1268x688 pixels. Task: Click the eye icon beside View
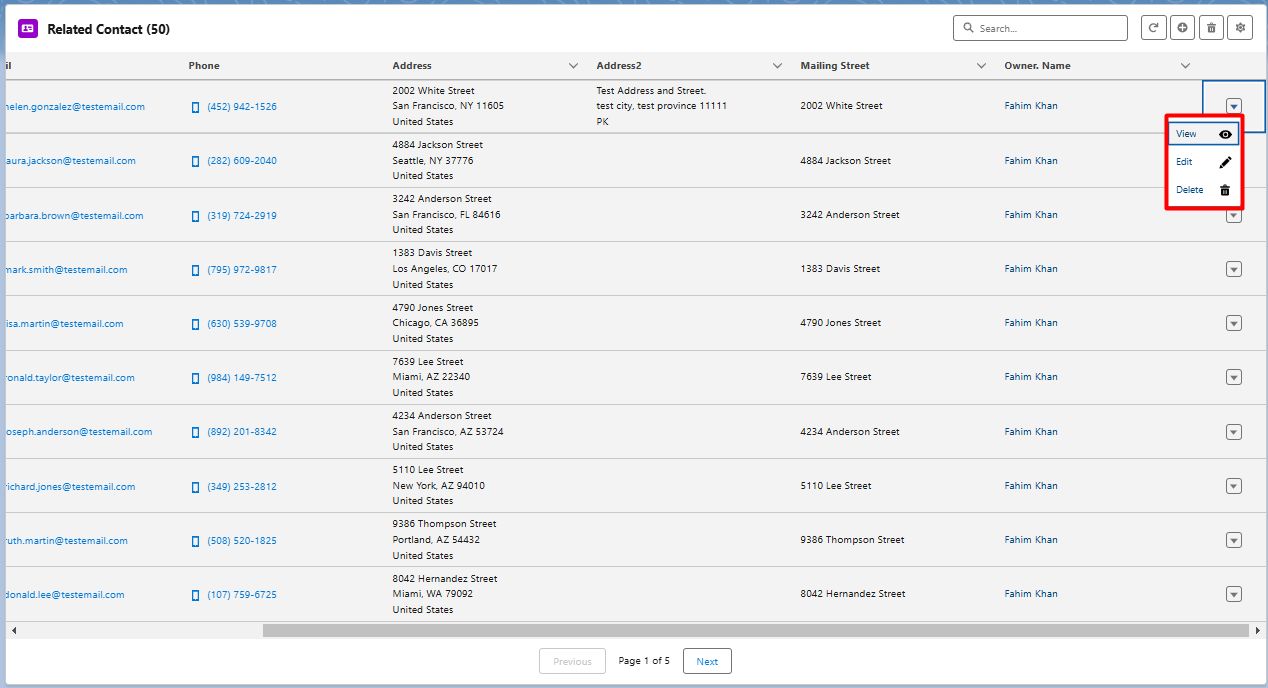pos(1225,134)
